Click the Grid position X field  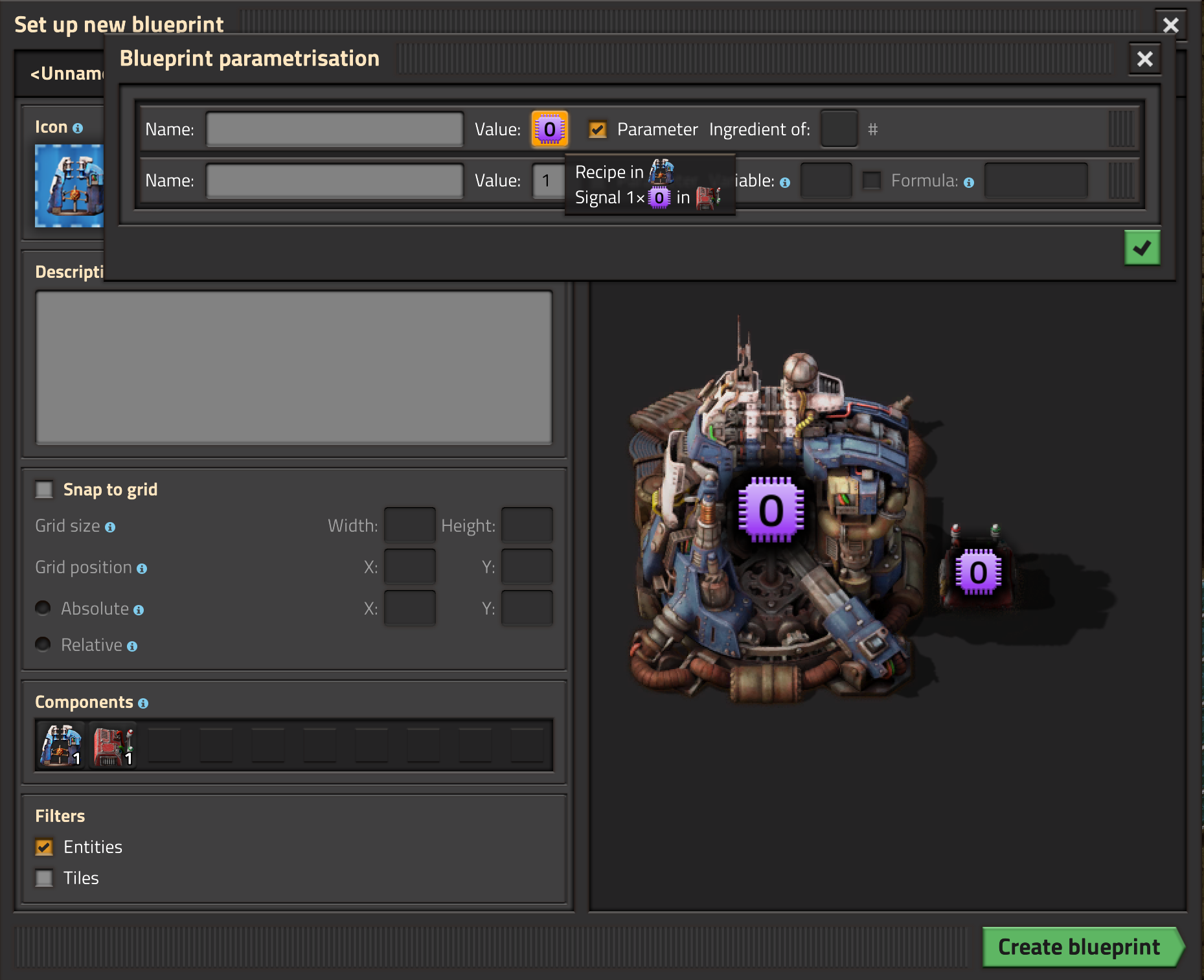(x=409, y=567)
